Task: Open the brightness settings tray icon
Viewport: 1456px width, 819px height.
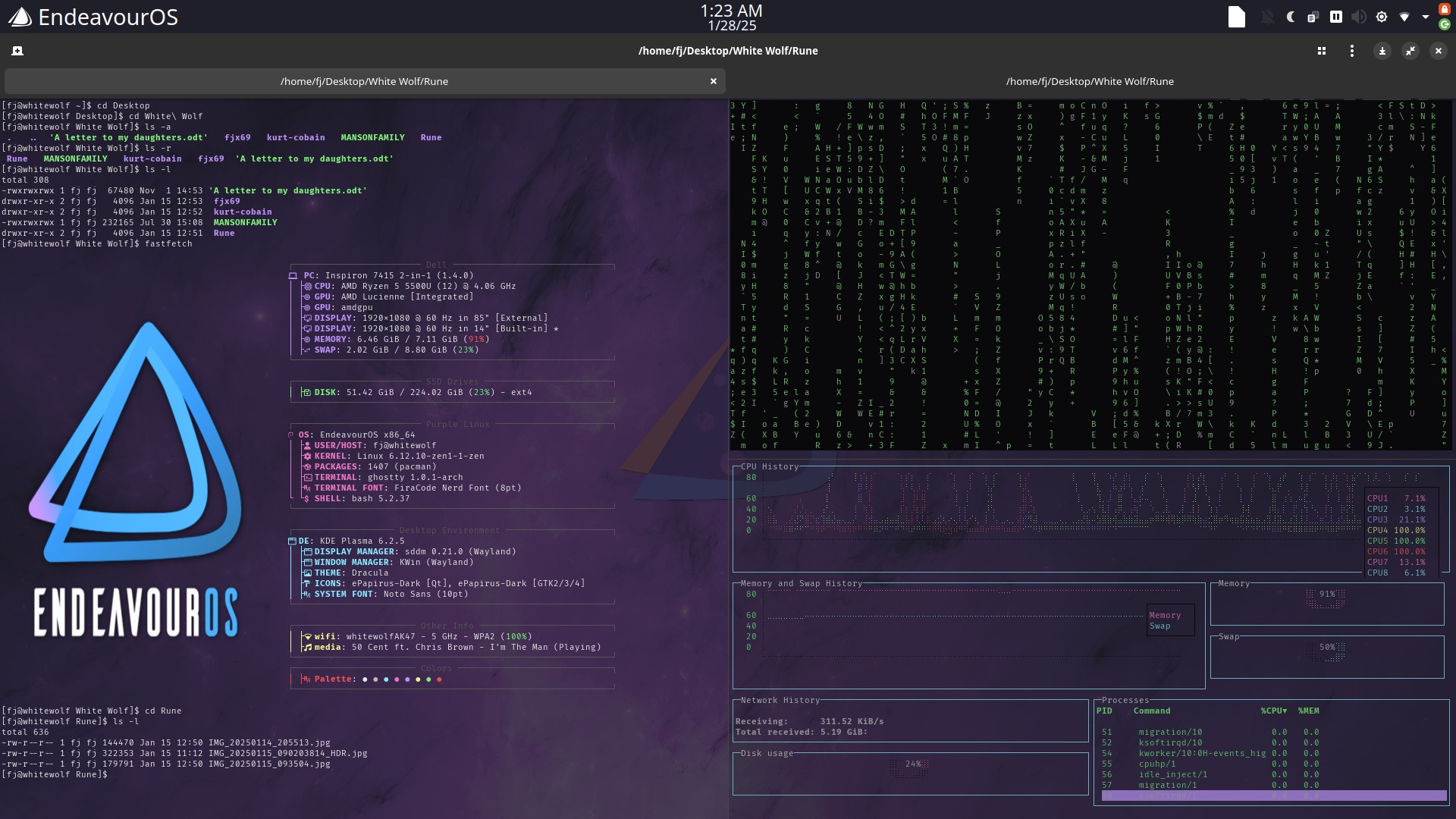Action: pyautogui.click(x=1382, y=17)
